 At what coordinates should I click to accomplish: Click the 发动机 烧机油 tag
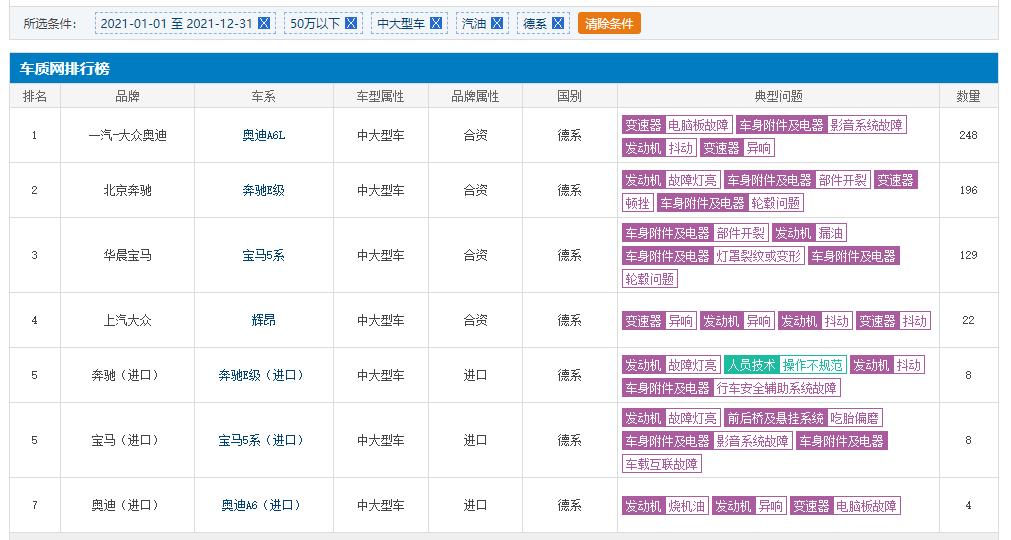pos(665,506)
